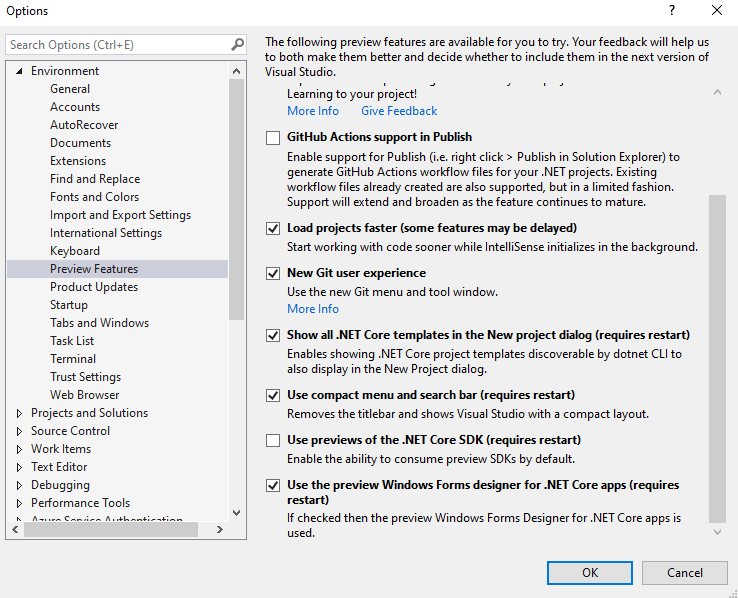Viewport: 738px width, 598px height.
Task: Open More Info link beside Give Feedback
Action: click(x=313, y=111)
